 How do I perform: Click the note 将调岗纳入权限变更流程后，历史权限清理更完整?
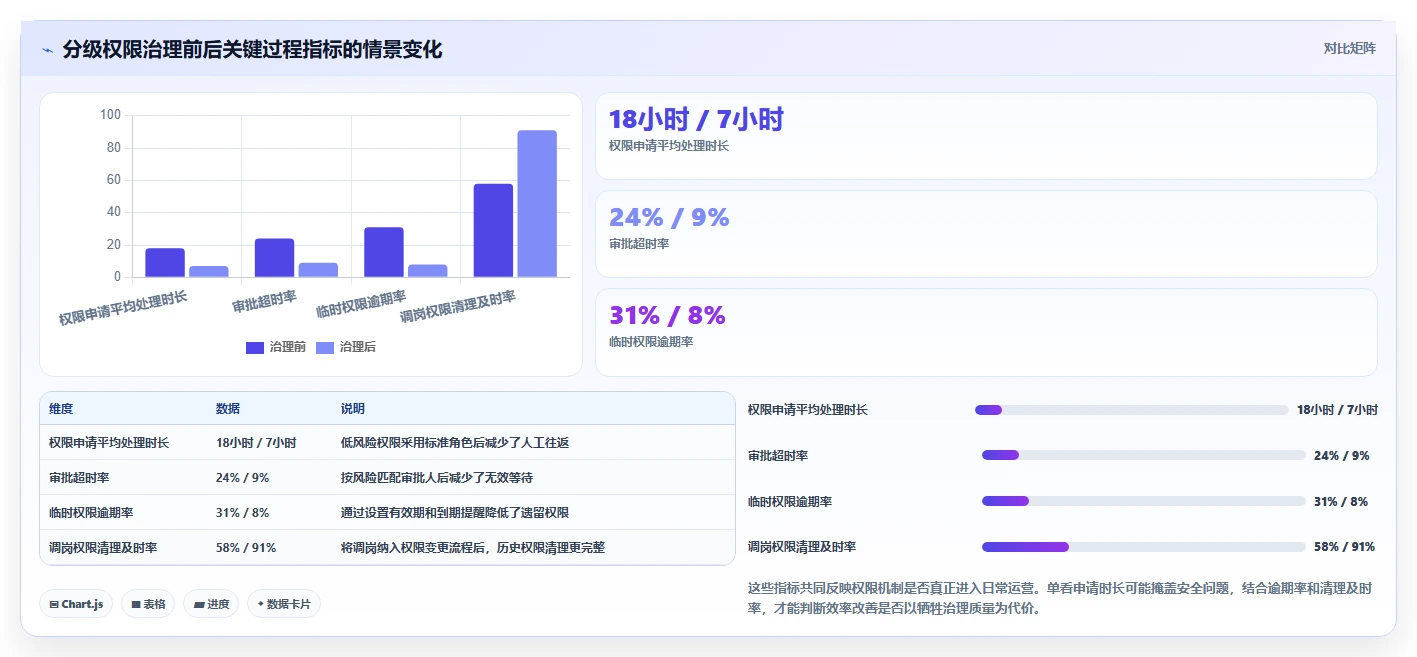click(x=473, y=547)
